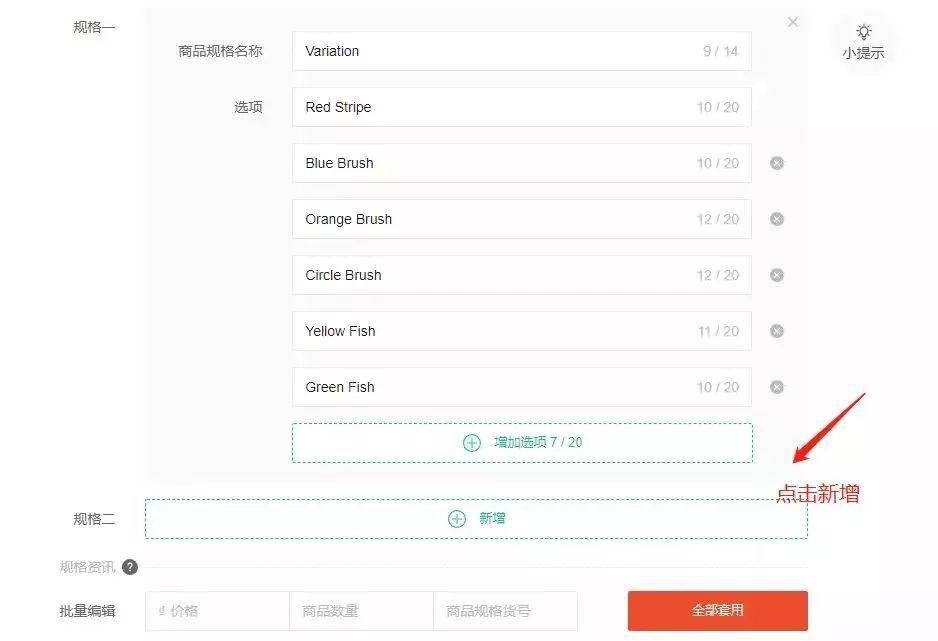Focus the 商品规格货号 batch field
This screenshot has height=641, width=938.
pos(505,611)
